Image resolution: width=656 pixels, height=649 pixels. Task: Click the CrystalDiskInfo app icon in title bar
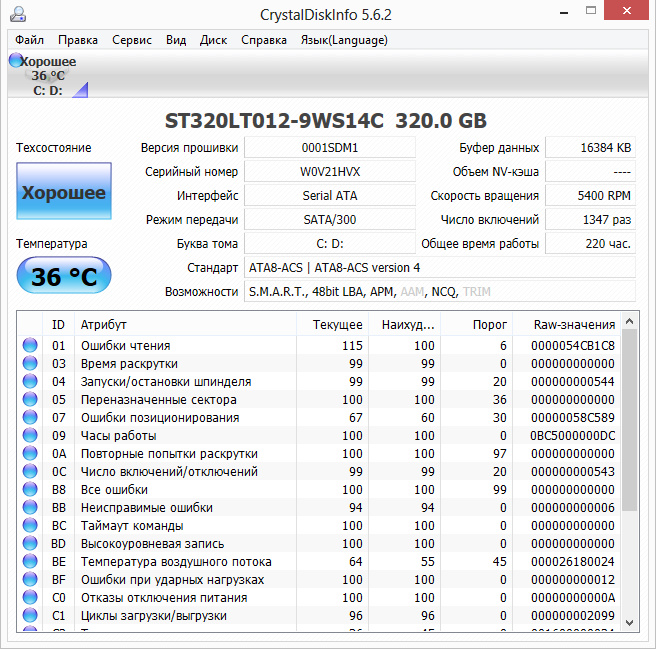tap(18, 14)
